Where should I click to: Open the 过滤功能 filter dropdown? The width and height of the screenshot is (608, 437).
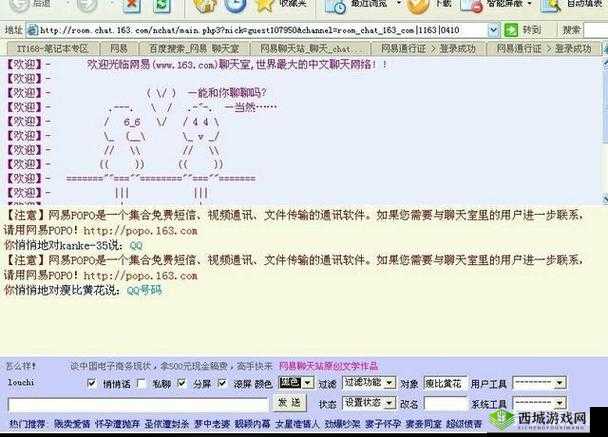click(x=390, y=383)
